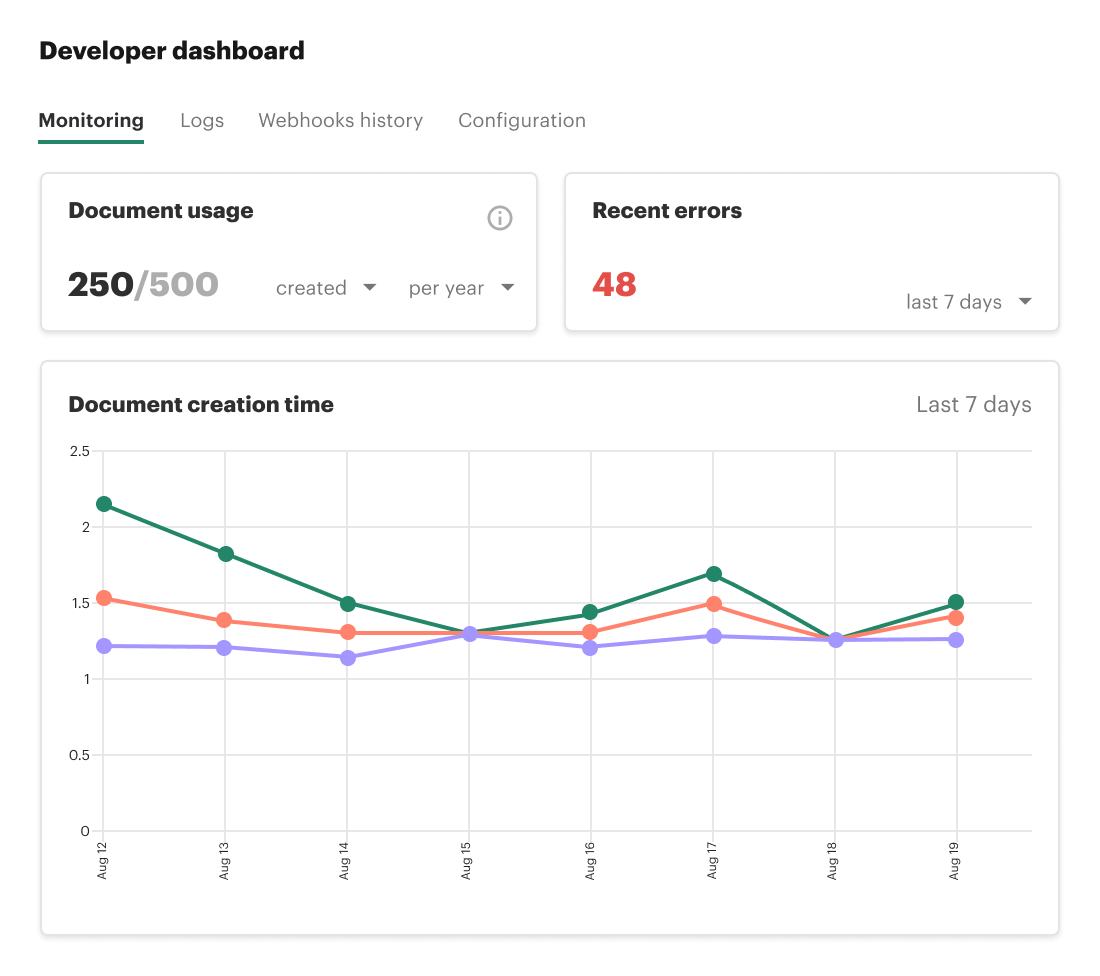Open the Webhooks history tab
Image resolution: width=1100 pixels, height=976 pixels.
pos(340,120)
